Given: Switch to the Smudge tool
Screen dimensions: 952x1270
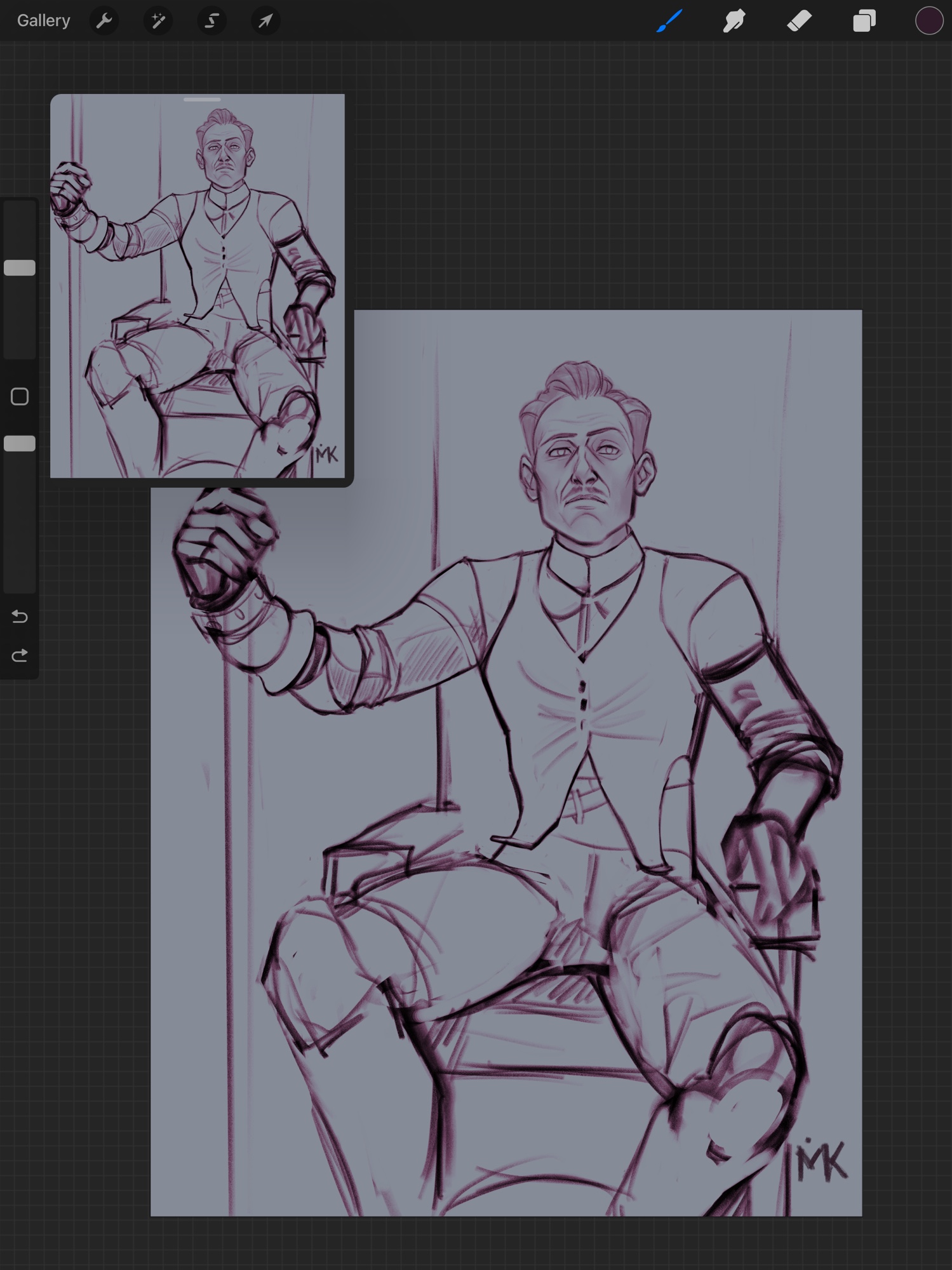Looking at the screenshot, I should click(734, 21).
